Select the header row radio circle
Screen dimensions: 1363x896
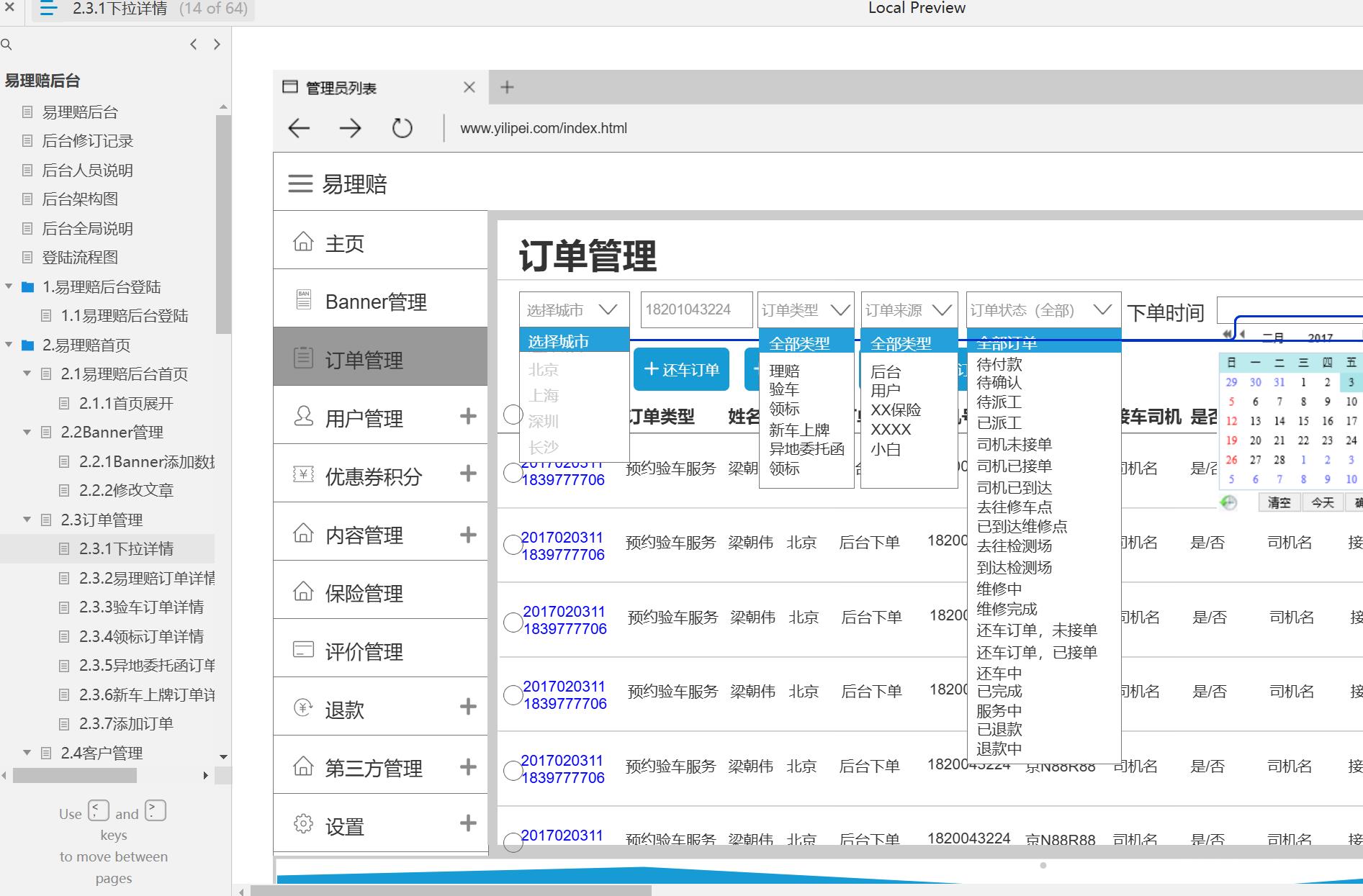pos(513,415)
